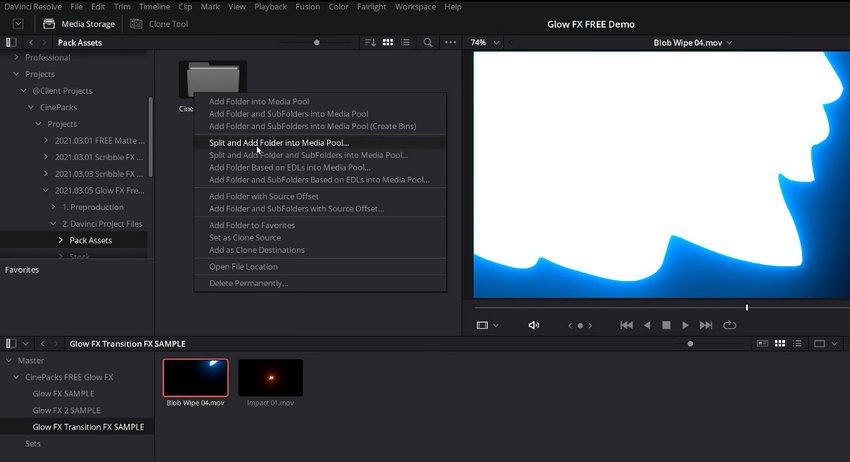Adjust media pool thumbnail size slider
Image resolution: width=850 pixels, height=462 pixels.
click(690, 343)
